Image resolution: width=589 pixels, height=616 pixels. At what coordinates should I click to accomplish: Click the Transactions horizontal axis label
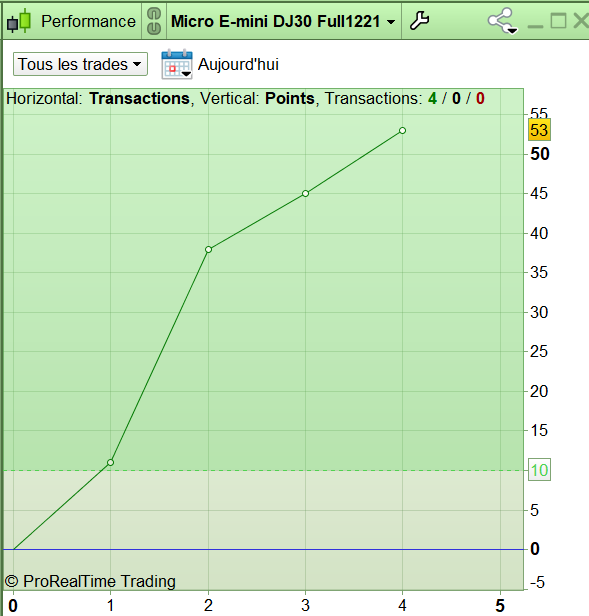click(139, 98)
